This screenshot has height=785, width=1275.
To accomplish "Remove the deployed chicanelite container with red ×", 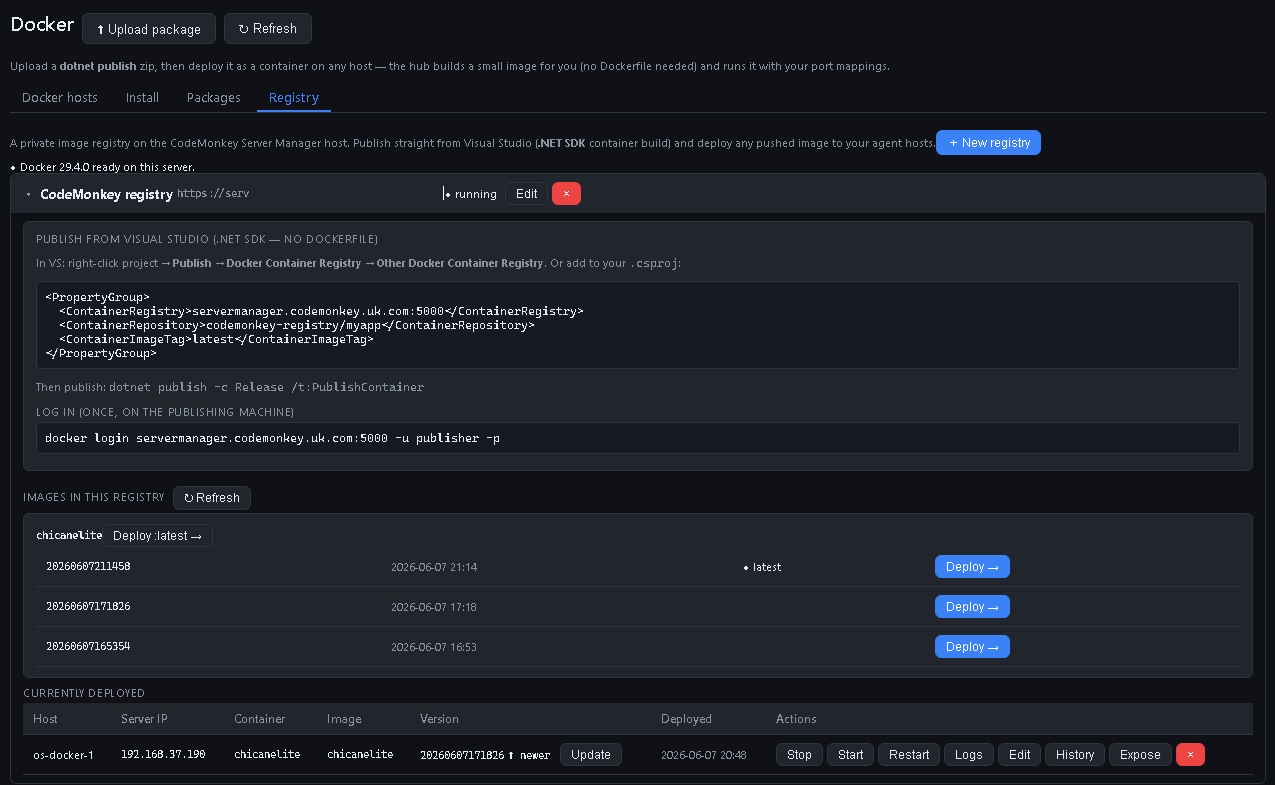I will 1190,755.
